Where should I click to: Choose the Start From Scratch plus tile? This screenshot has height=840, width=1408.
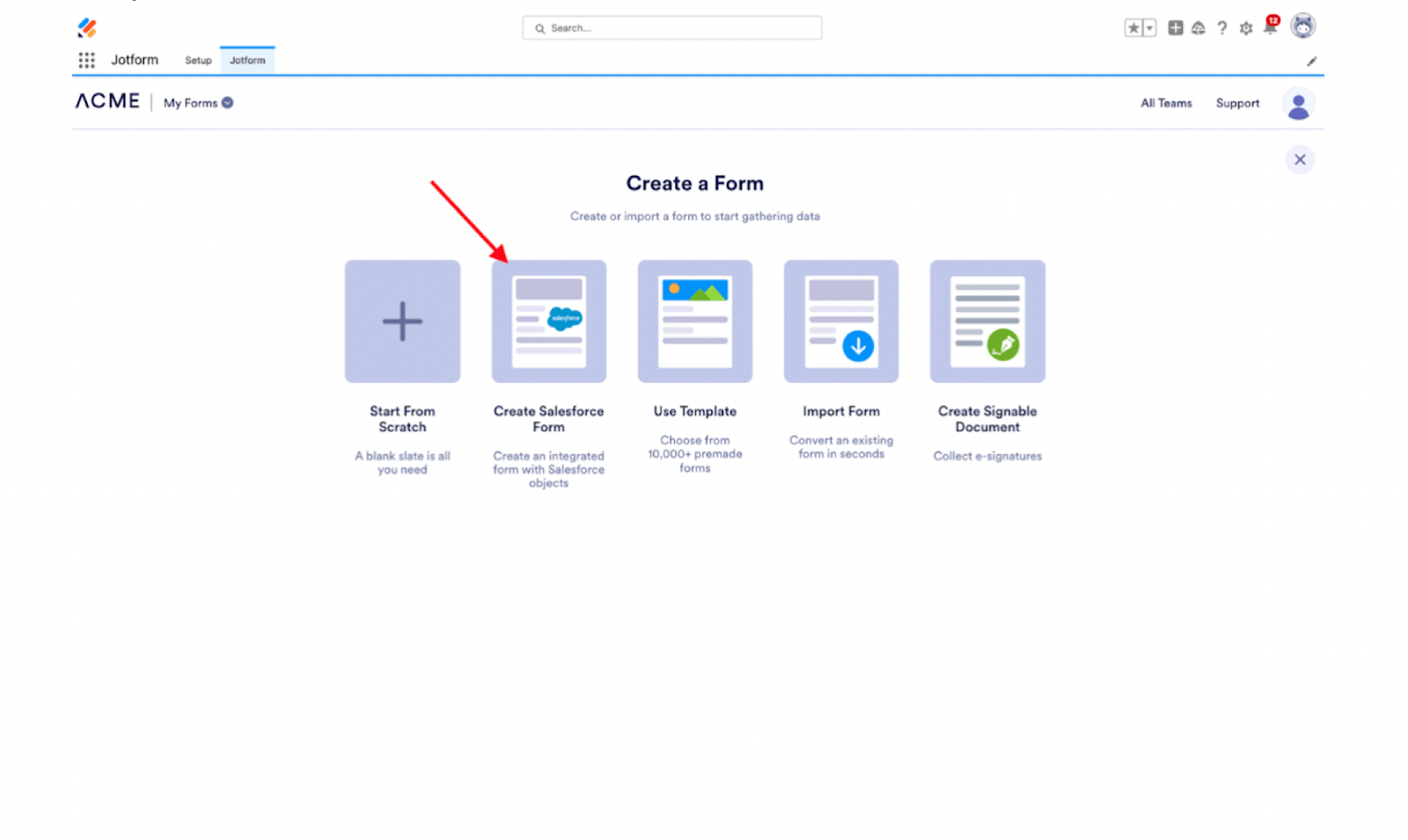click(x=402, y=321)
